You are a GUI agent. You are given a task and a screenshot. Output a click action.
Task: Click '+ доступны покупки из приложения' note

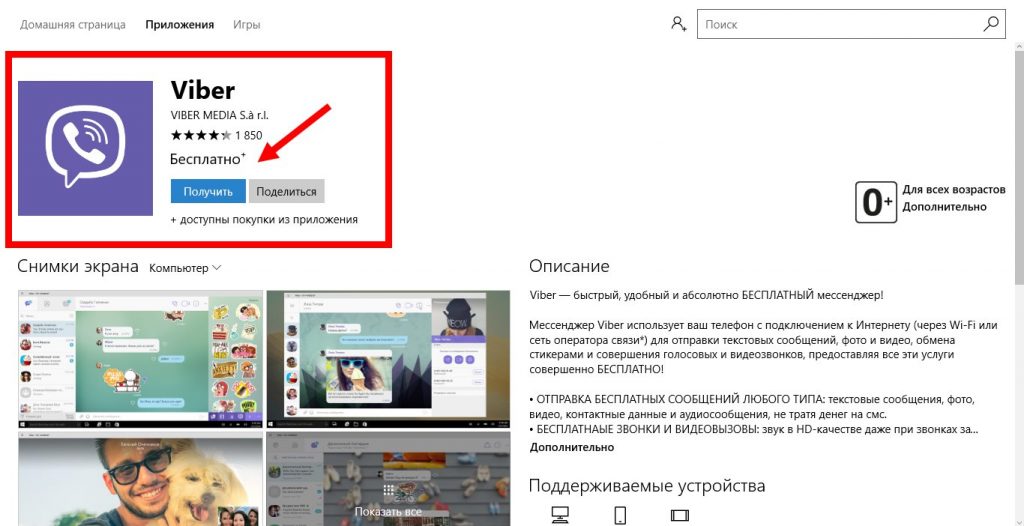264,220
